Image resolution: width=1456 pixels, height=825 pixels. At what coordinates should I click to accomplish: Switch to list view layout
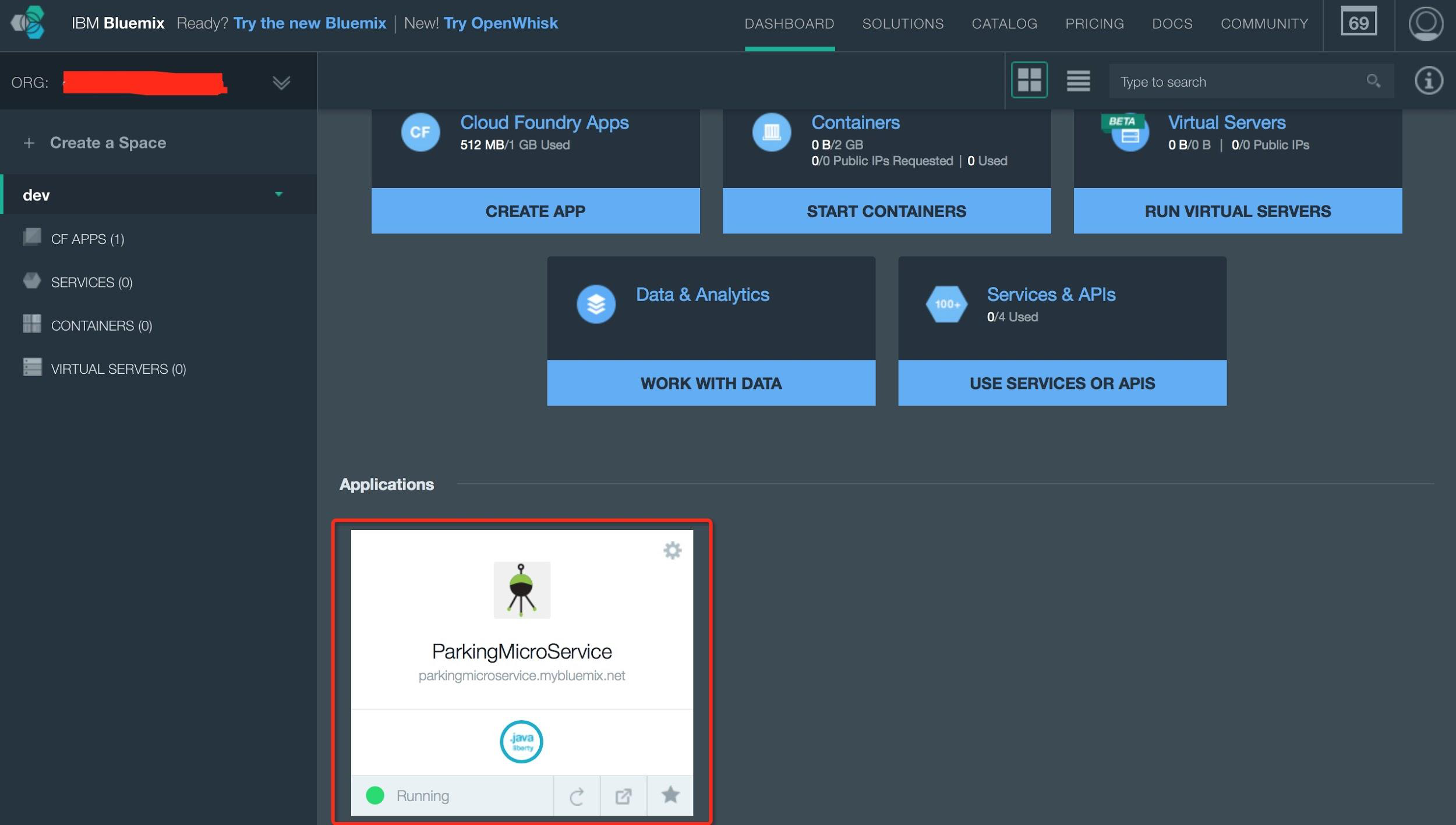pyautogui.click(x=1078, y=80)
